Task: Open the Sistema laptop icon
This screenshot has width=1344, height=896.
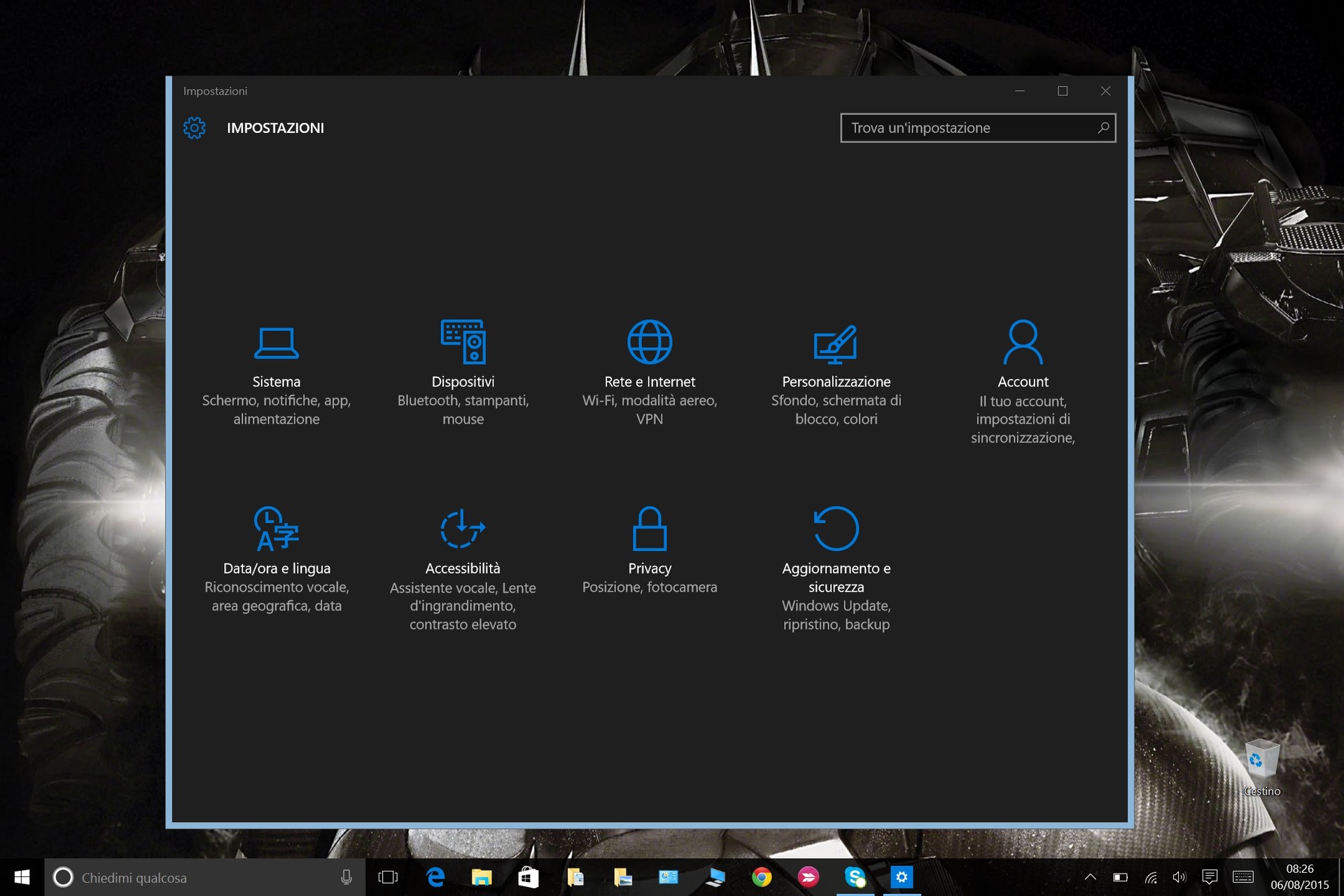Action: tap(276, 343)
